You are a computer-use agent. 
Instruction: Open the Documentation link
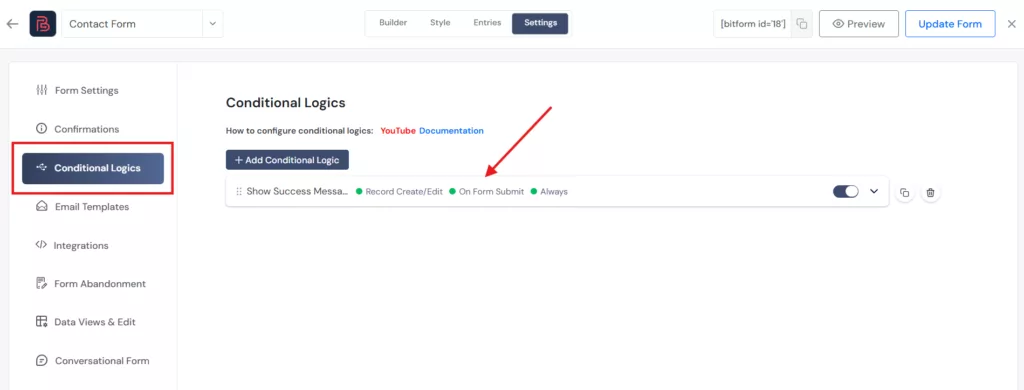coord(451,131)
